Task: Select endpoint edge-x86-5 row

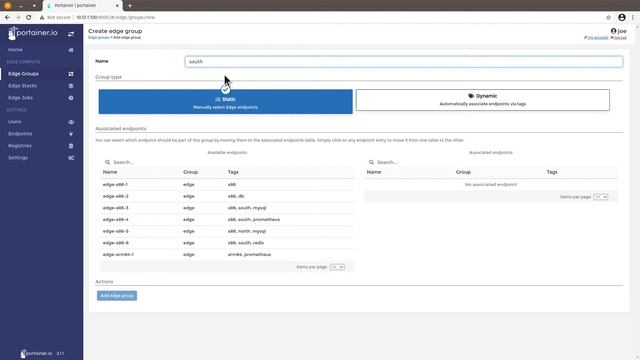Action: [x=227, y=231]
